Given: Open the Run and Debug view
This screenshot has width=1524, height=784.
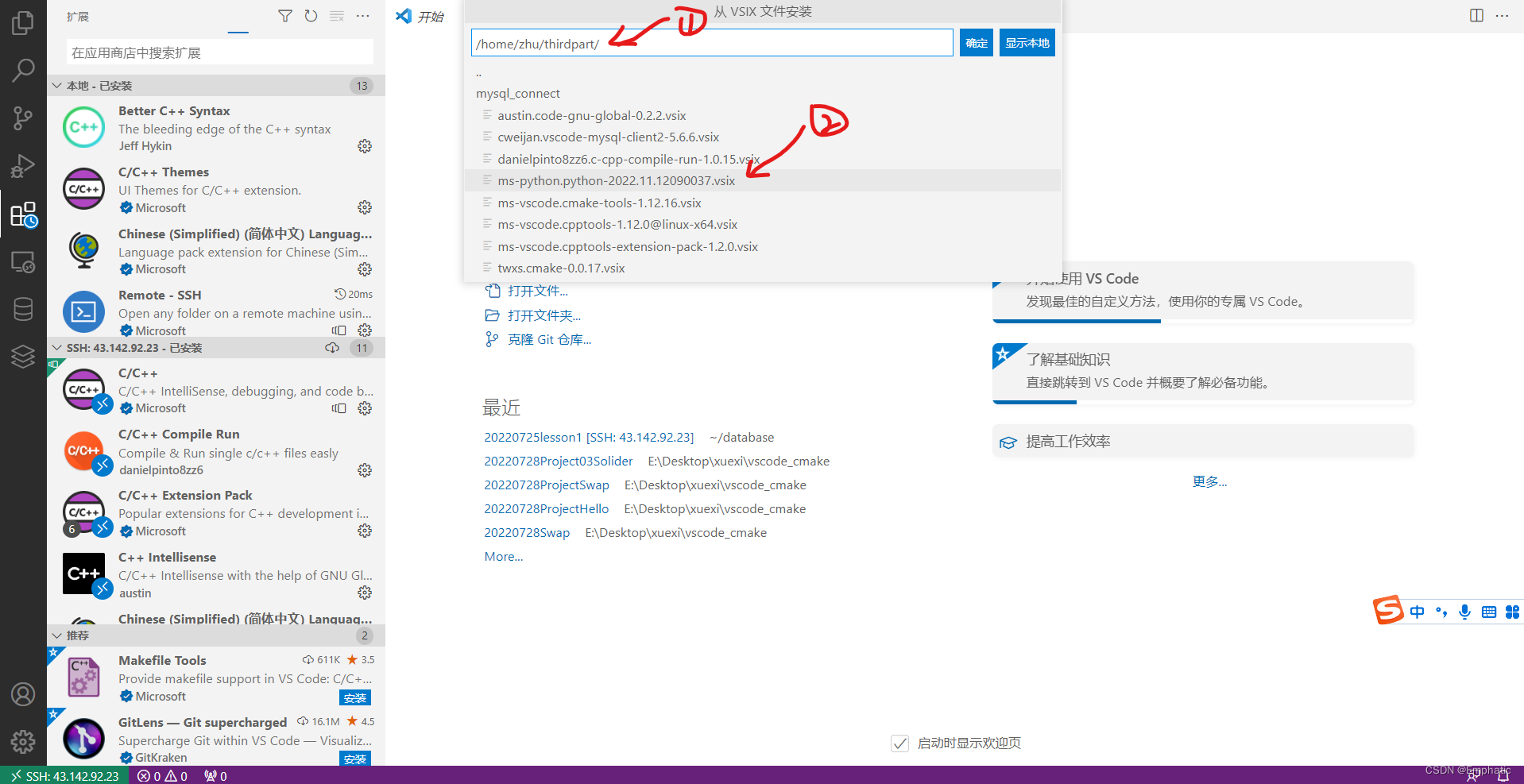Looking at the screenshot, I should click(x=23, y=166).
